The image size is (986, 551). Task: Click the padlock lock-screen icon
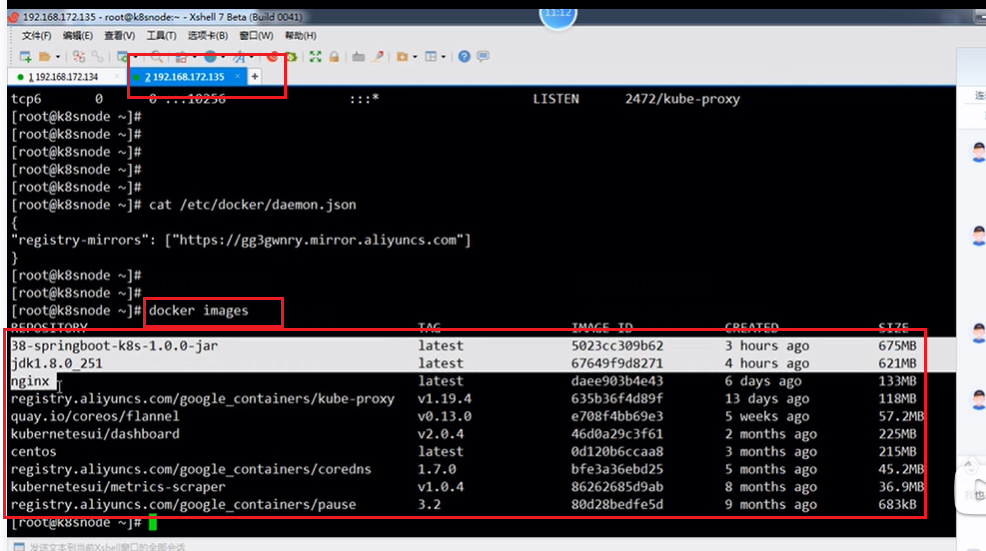click(334, 57)
